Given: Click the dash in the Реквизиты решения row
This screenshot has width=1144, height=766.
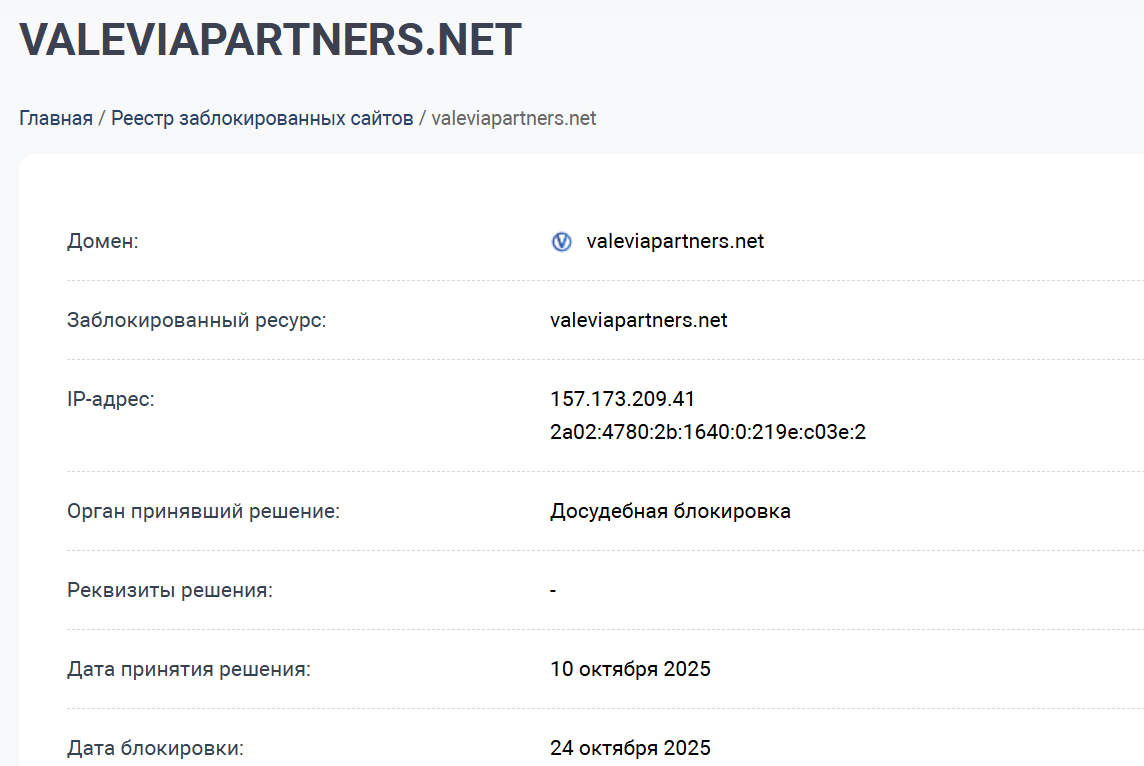Looking at the screenshot, I should [x=552, y=590].
